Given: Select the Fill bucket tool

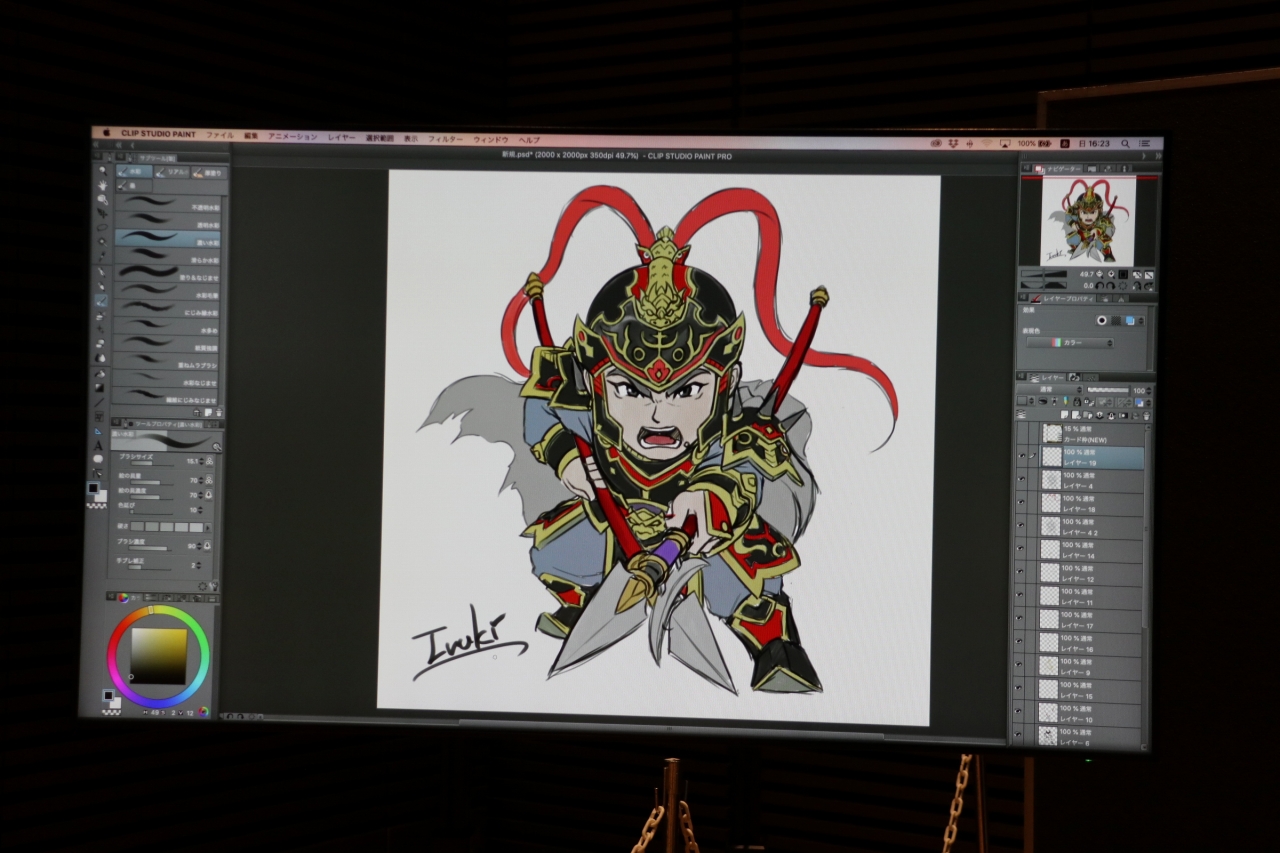Looking at the screenshot, I should coord(100,372).
